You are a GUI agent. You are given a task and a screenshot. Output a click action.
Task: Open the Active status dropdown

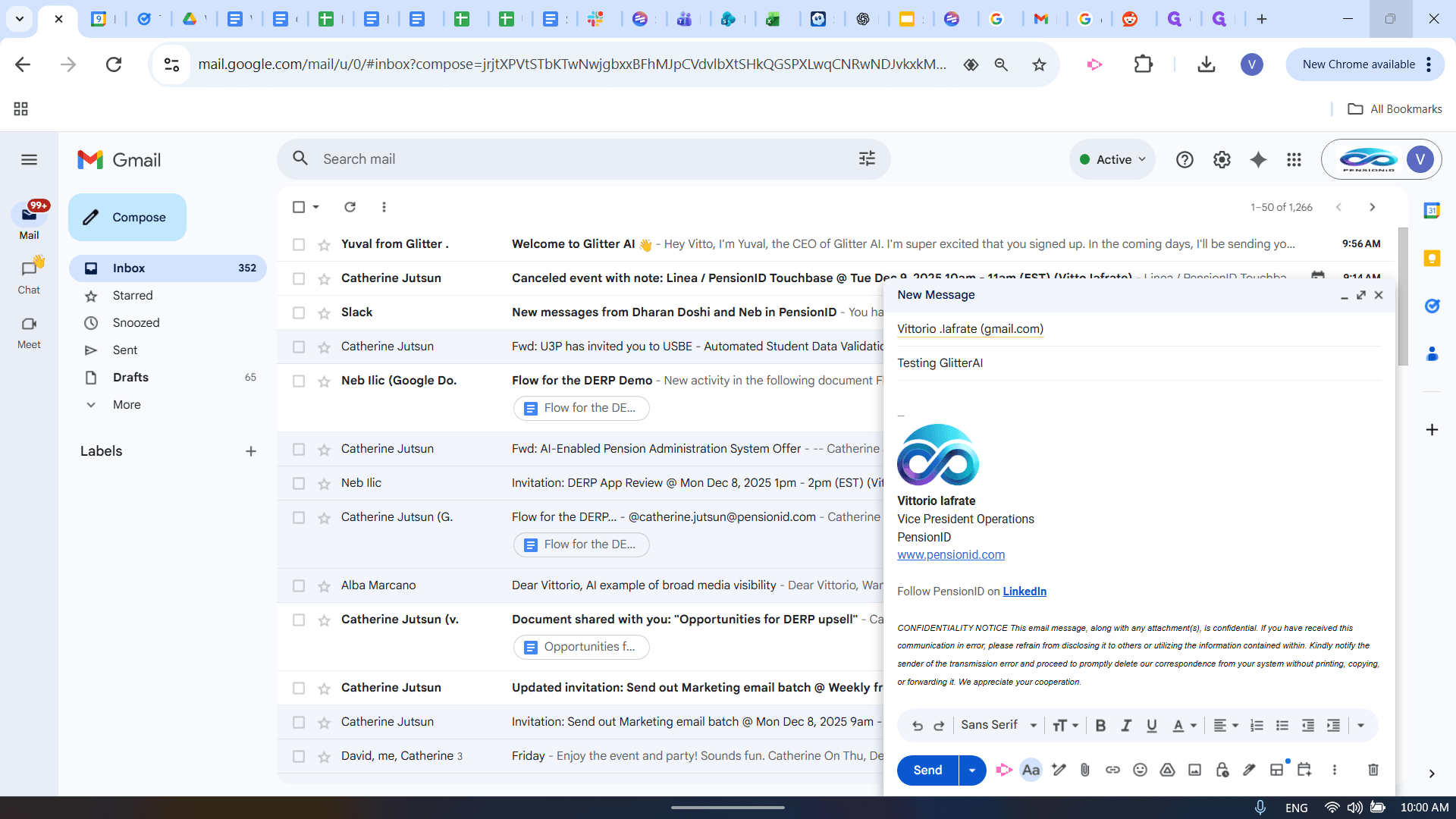coord(1112,159)
